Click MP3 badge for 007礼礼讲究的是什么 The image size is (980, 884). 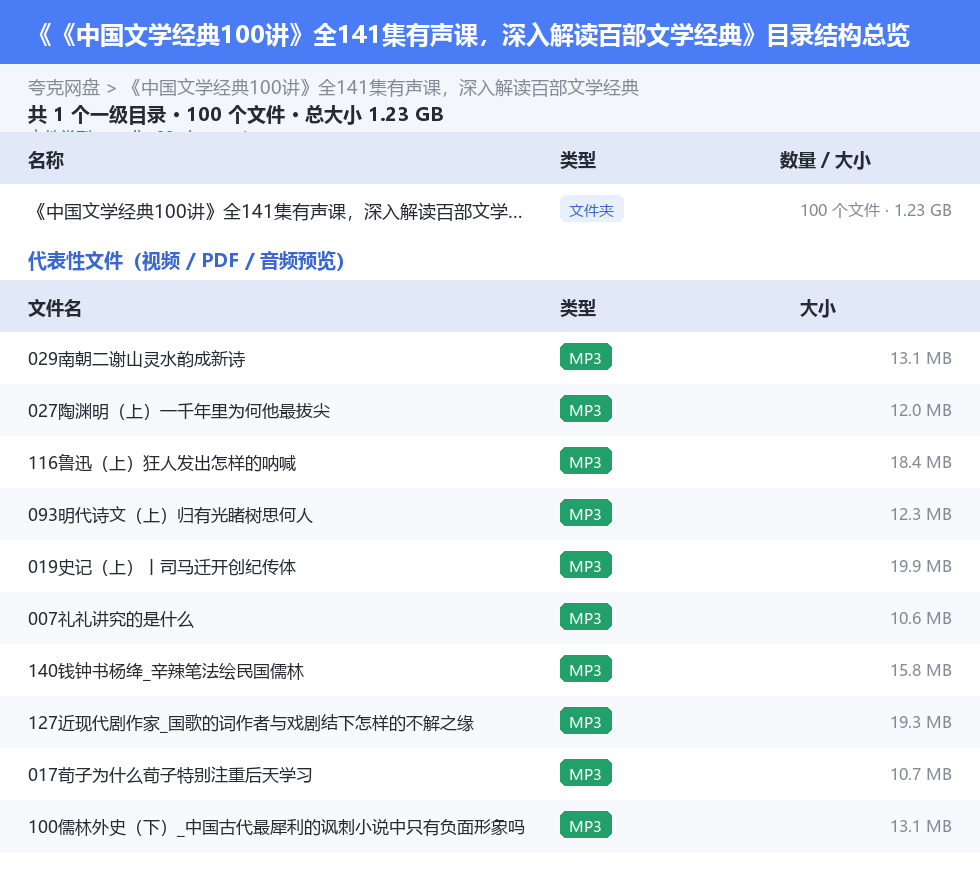pos(586,617)
